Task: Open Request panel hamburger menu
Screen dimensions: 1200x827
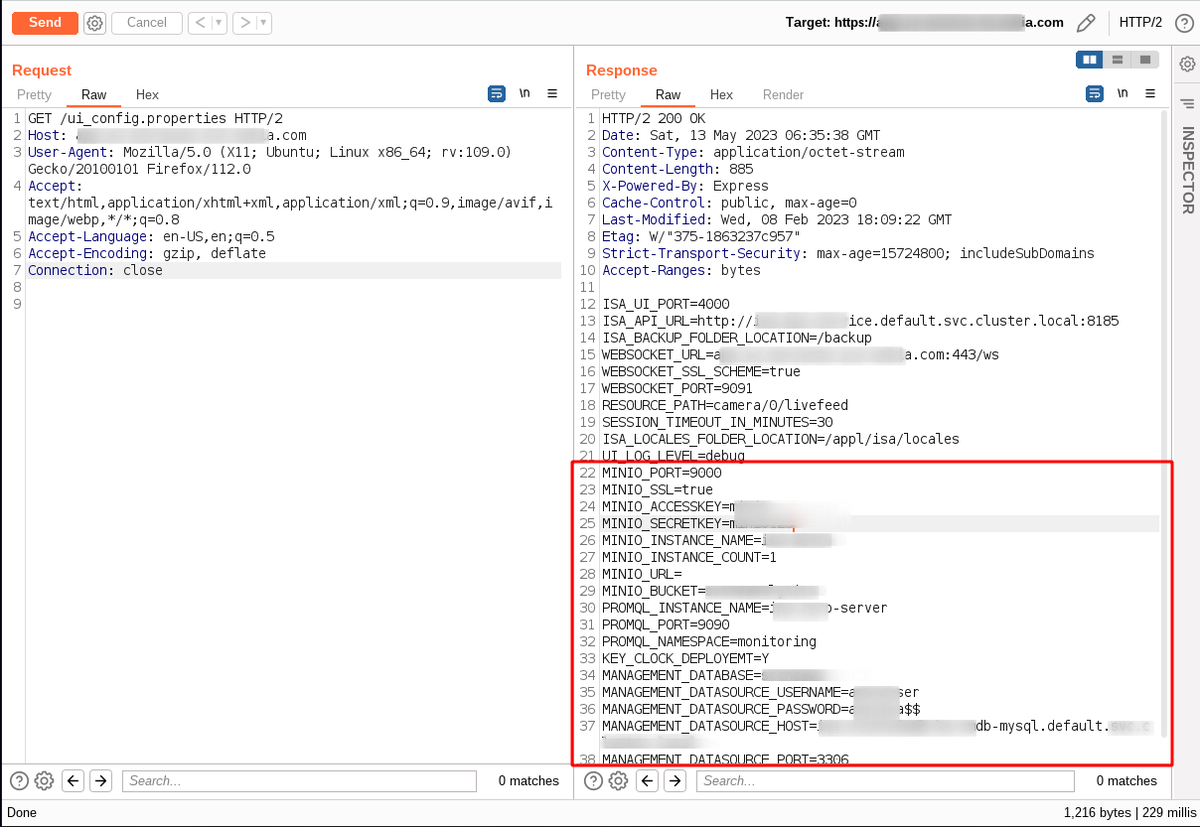Action: point(552,94)
